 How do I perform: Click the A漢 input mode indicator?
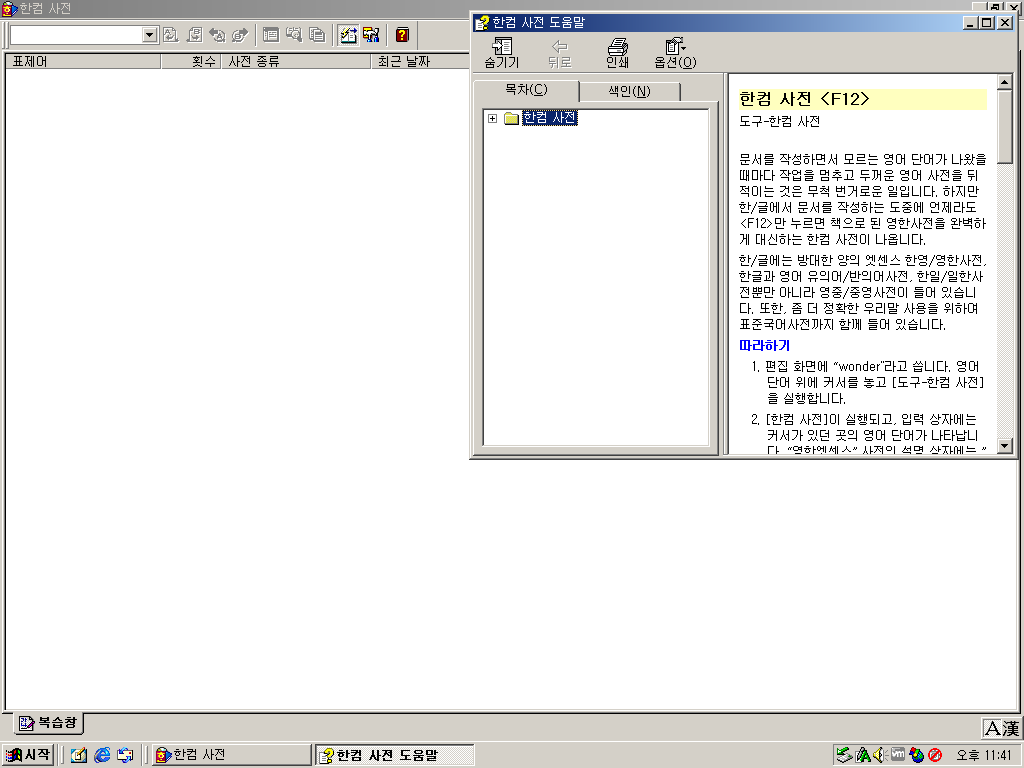pos(1001,728)
